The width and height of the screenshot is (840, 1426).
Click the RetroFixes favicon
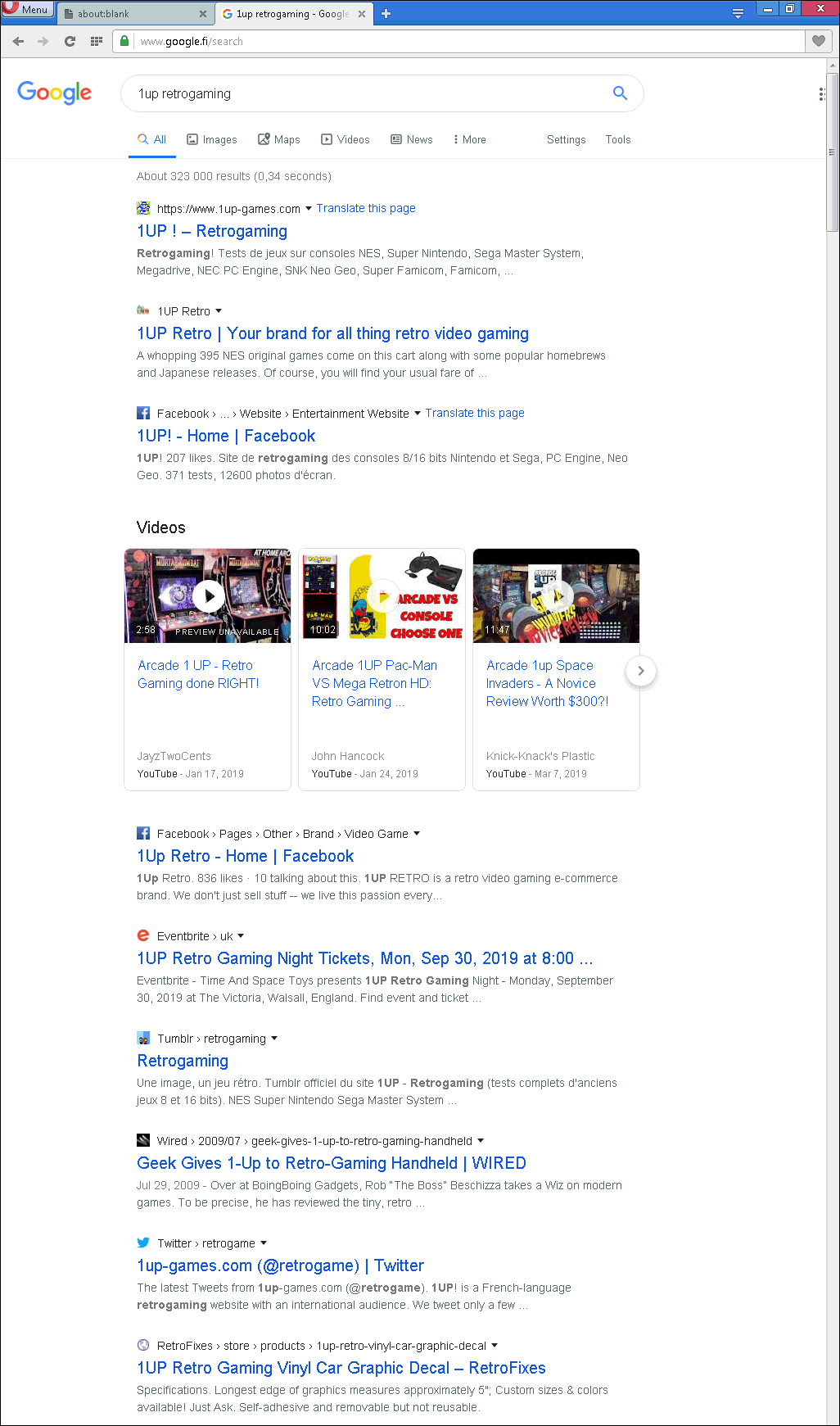point(143,1345)
